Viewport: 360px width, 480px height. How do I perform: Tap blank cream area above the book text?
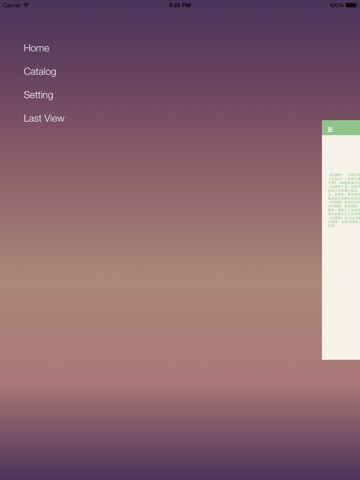(341, 153)
